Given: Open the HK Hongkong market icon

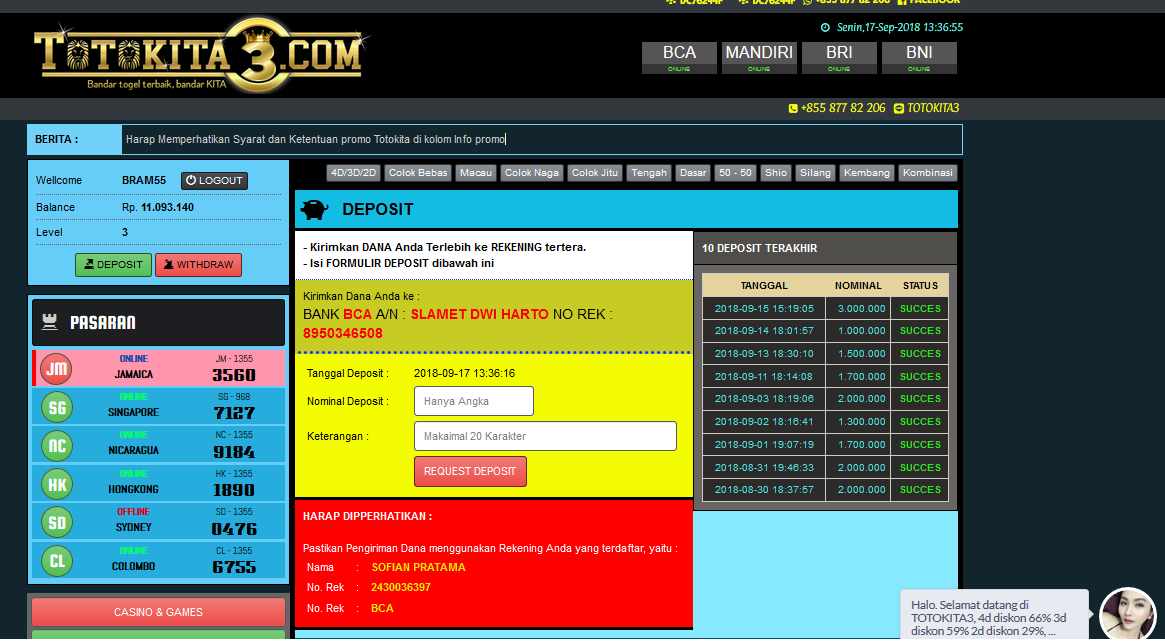Looking at the screenshot, I should tap(57, 485).
